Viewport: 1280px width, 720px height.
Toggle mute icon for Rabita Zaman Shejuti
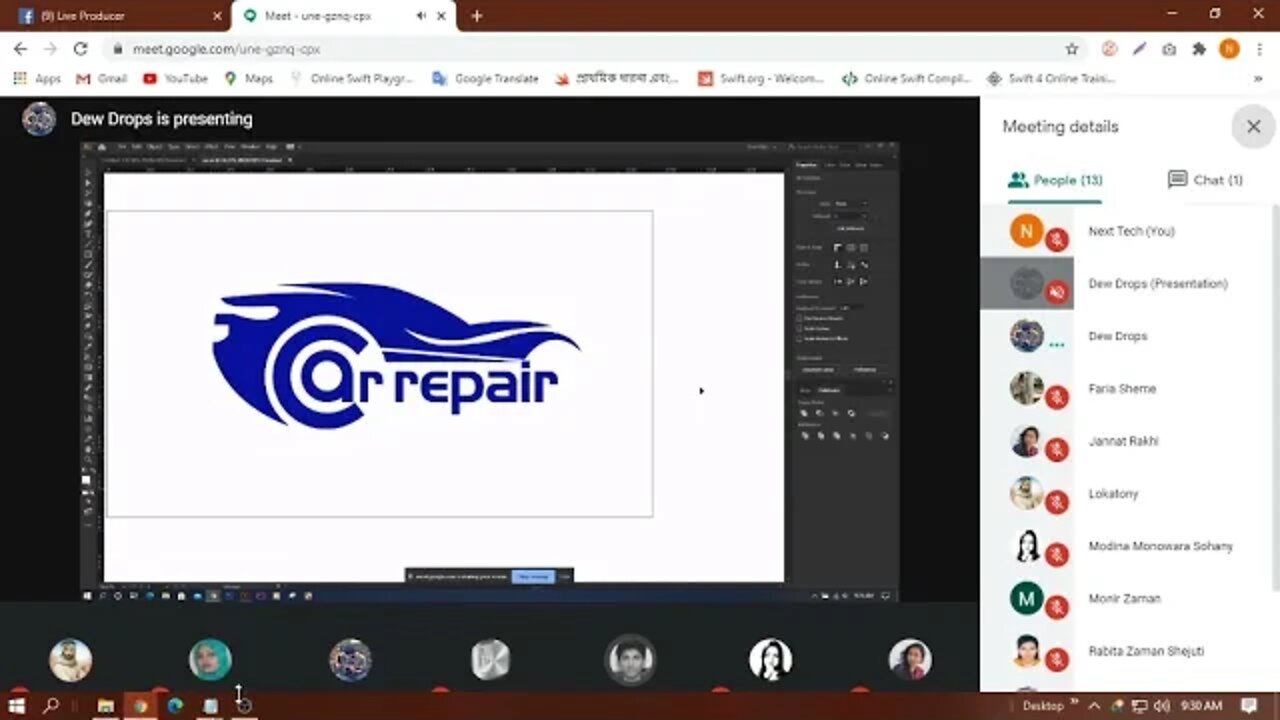click(x=1057, y=660)
